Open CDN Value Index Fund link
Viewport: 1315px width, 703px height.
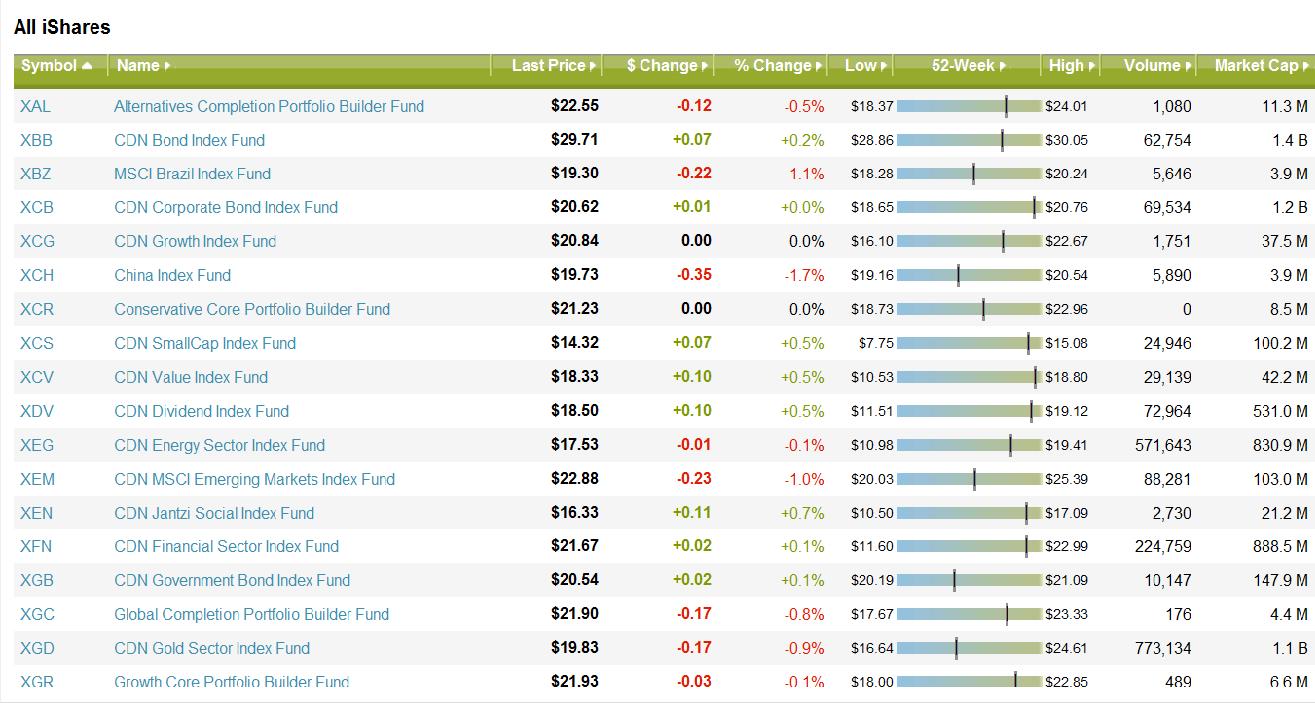point(191,377)
